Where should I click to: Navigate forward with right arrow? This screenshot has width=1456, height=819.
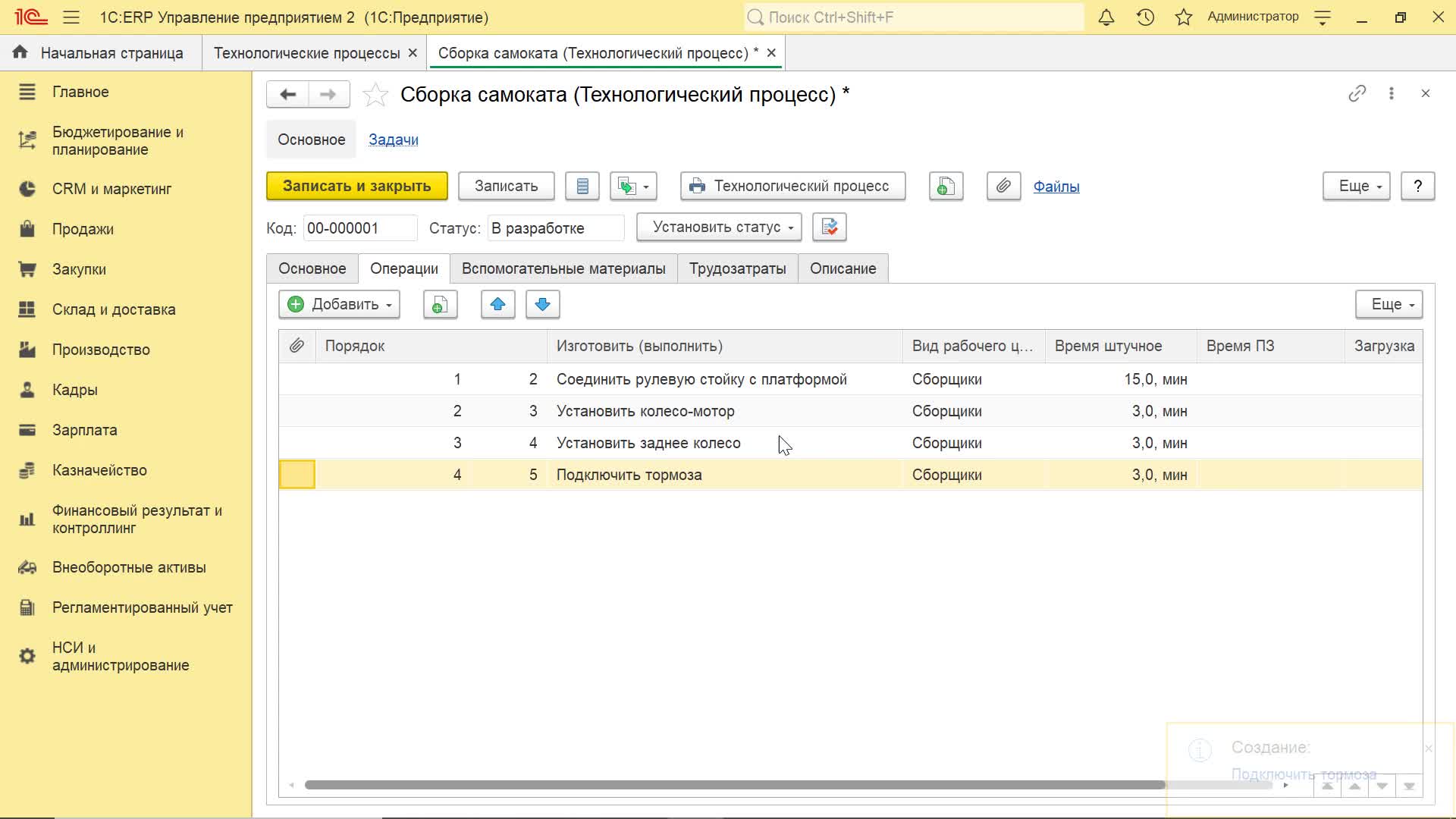tap(328, 95)
